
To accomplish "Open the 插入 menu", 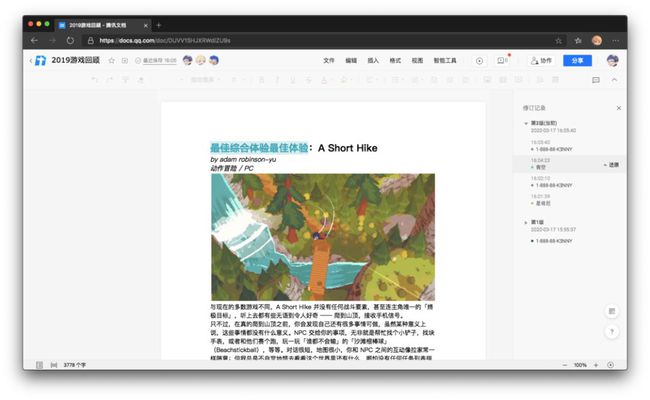I will point(373,61).
